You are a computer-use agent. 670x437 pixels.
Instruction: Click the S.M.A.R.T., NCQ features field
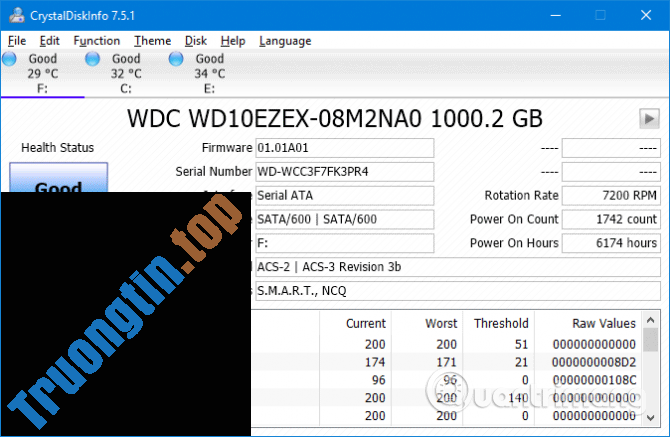pyautogui.click(x=458, y=291)
